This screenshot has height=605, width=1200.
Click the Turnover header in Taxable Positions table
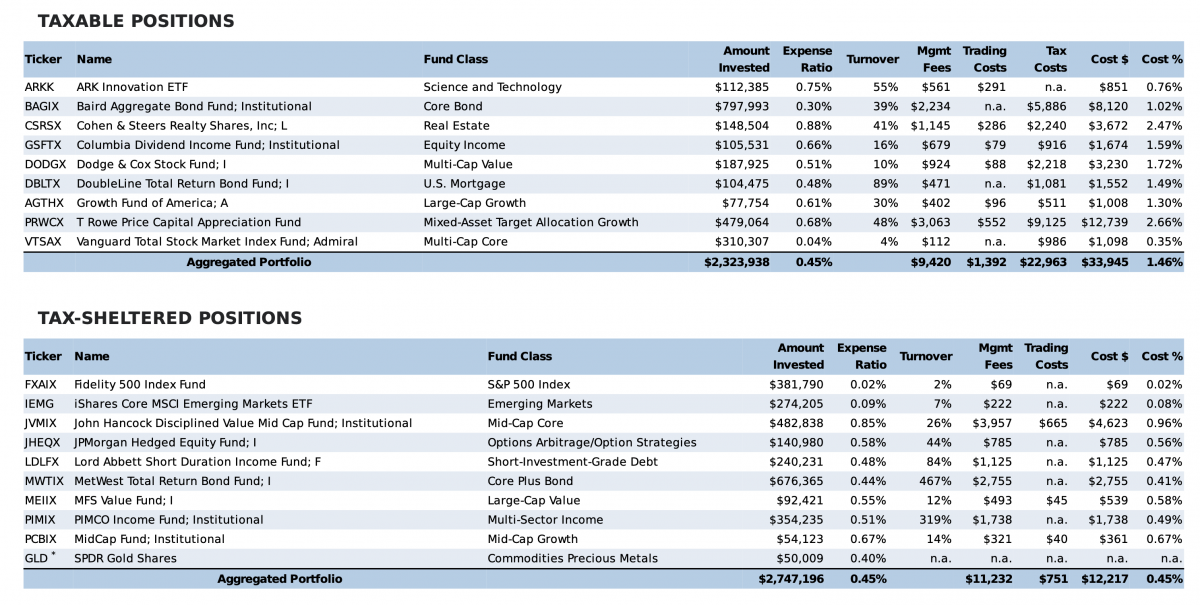coord(872,59)
